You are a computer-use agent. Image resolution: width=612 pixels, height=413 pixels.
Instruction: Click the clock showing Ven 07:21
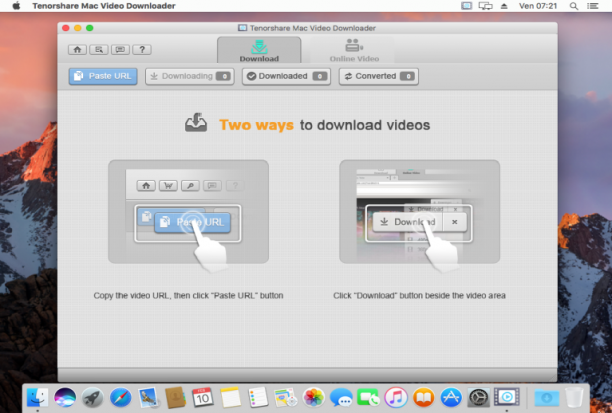tap(537, 6)
